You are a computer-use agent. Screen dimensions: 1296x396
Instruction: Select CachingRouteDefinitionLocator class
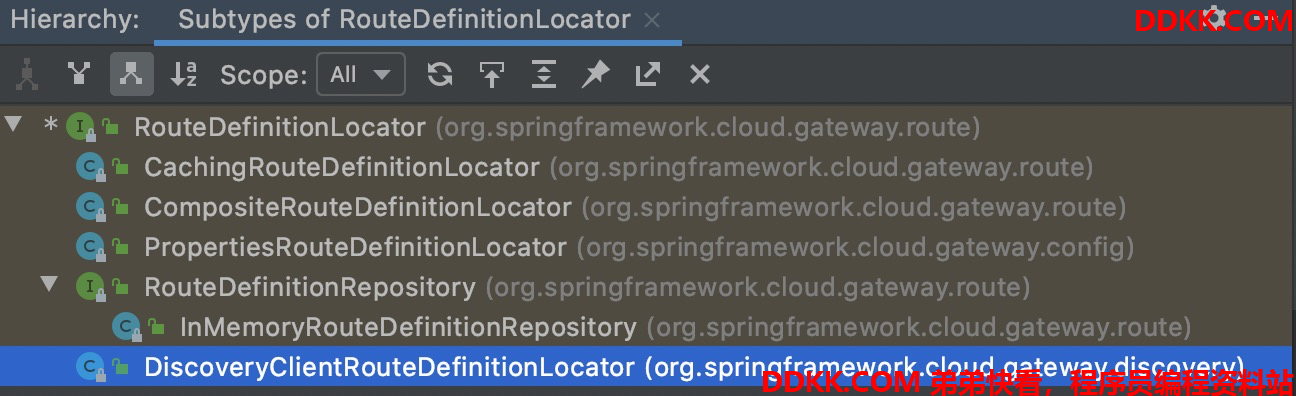(342, 167)
